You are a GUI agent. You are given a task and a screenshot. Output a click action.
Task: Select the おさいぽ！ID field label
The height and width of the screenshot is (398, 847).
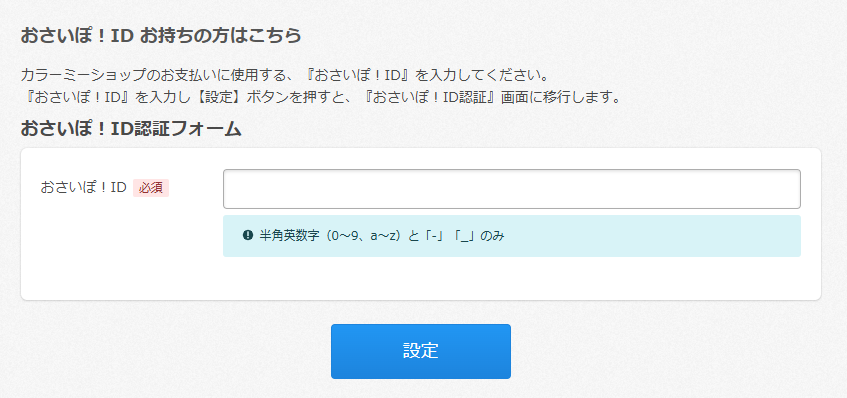[84, 187]
